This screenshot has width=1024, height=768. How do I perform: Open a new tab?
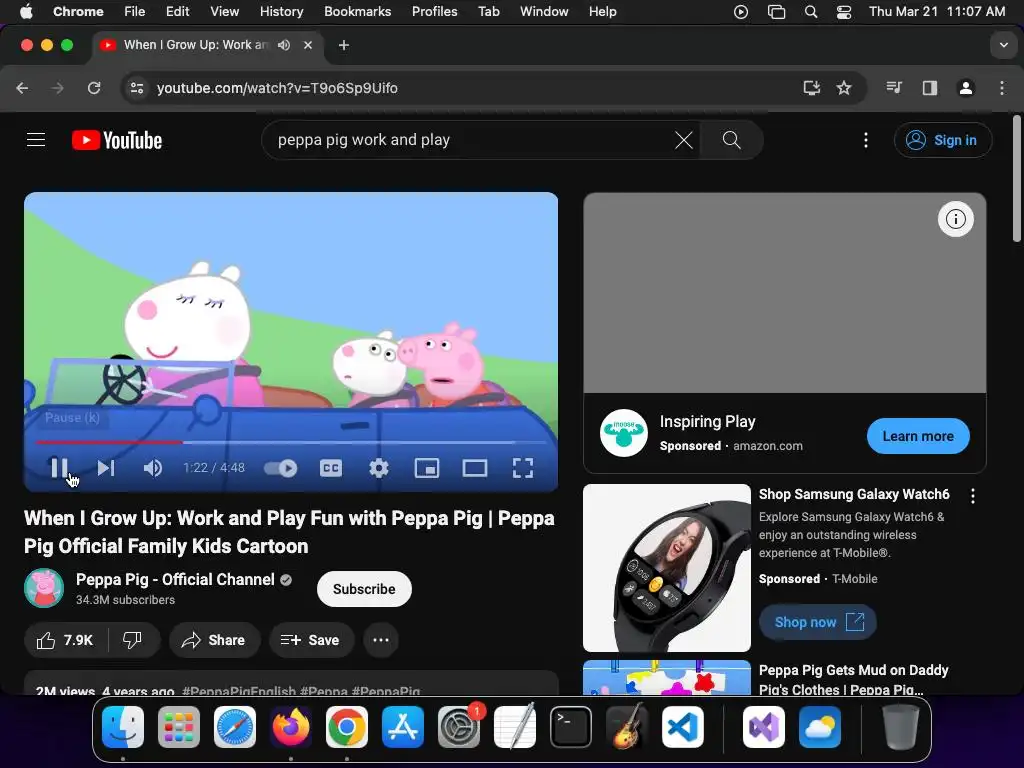pos(344,45)
